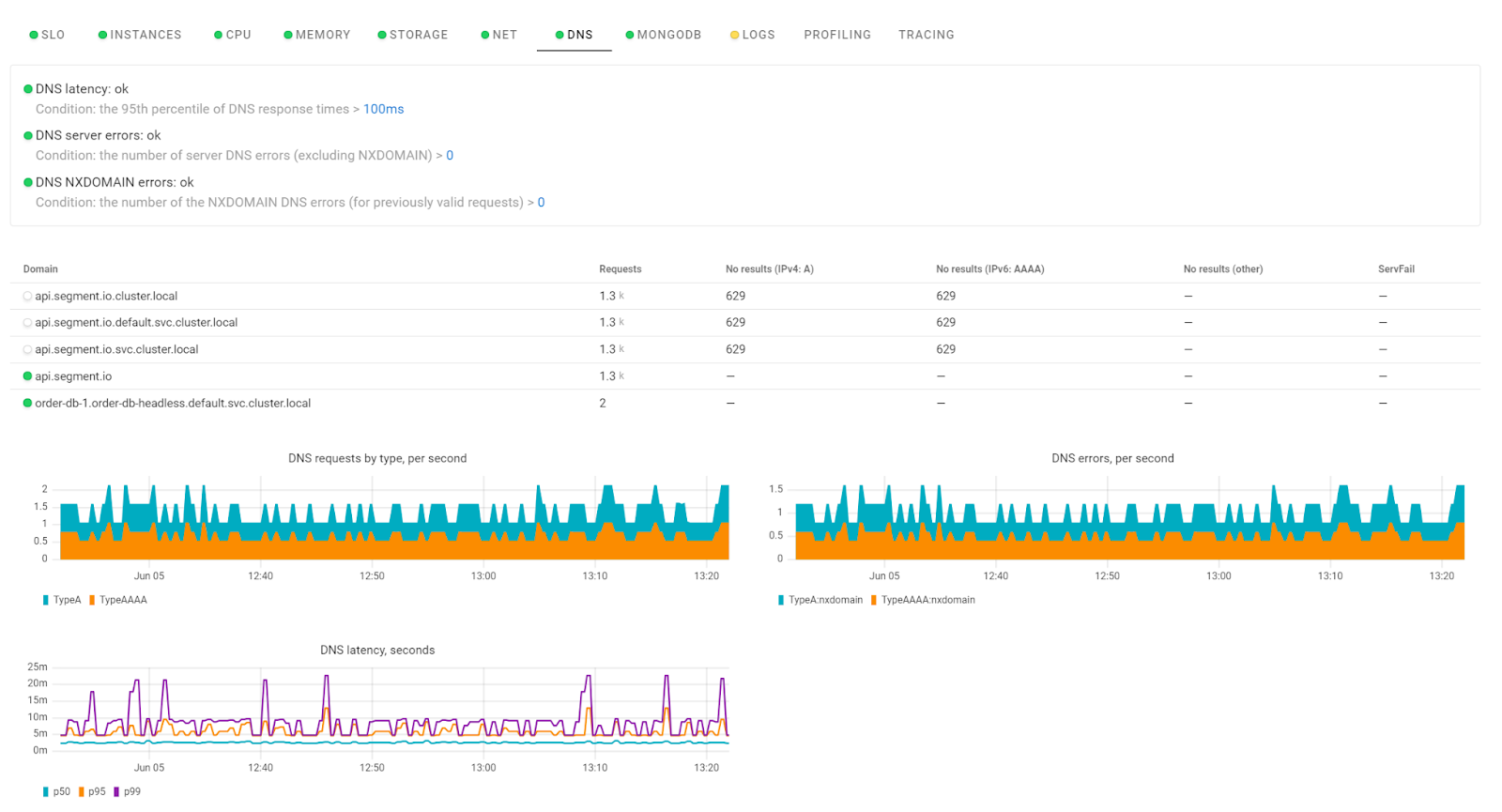The width and height of the screenshot is (1502, 812).
Task: Click the p95 orange legend swatch
Action: click(x=82, y=792)
